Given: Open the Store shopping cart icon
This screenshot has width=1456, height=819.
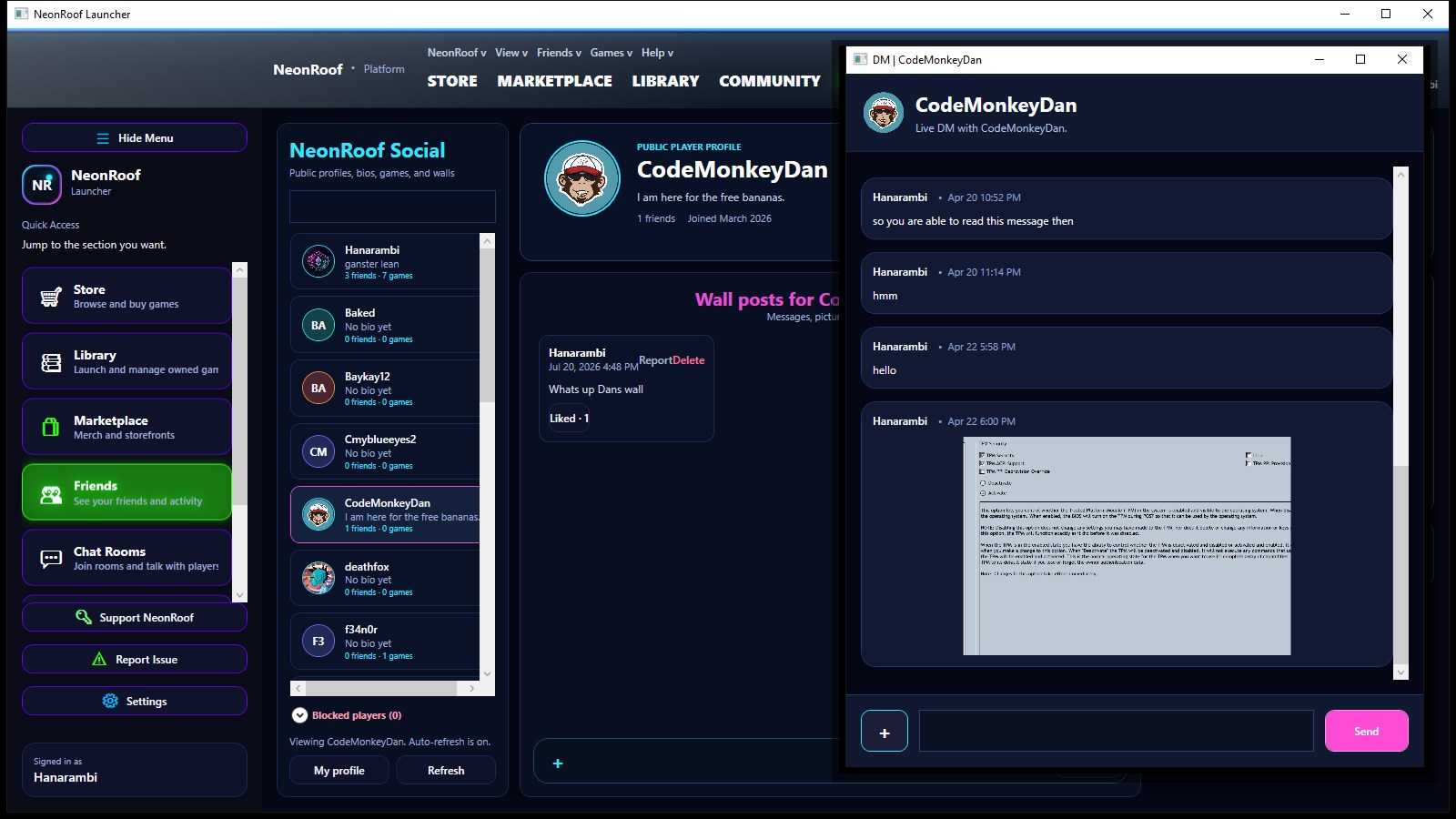Looking at the screenshot, I should pos(51,297).
